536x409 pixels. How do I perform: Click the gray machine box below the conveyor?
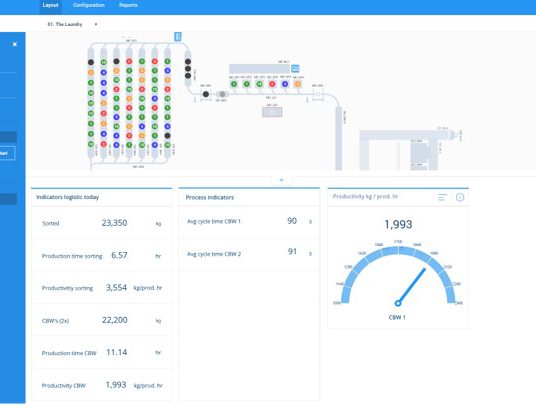click(x=272, y=112)
